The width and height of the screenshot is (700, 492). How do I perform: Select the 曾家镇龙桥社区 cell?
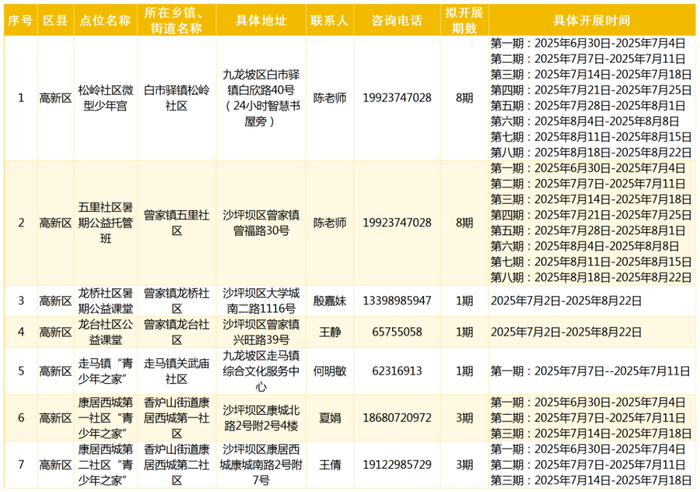tap(177, 301)
